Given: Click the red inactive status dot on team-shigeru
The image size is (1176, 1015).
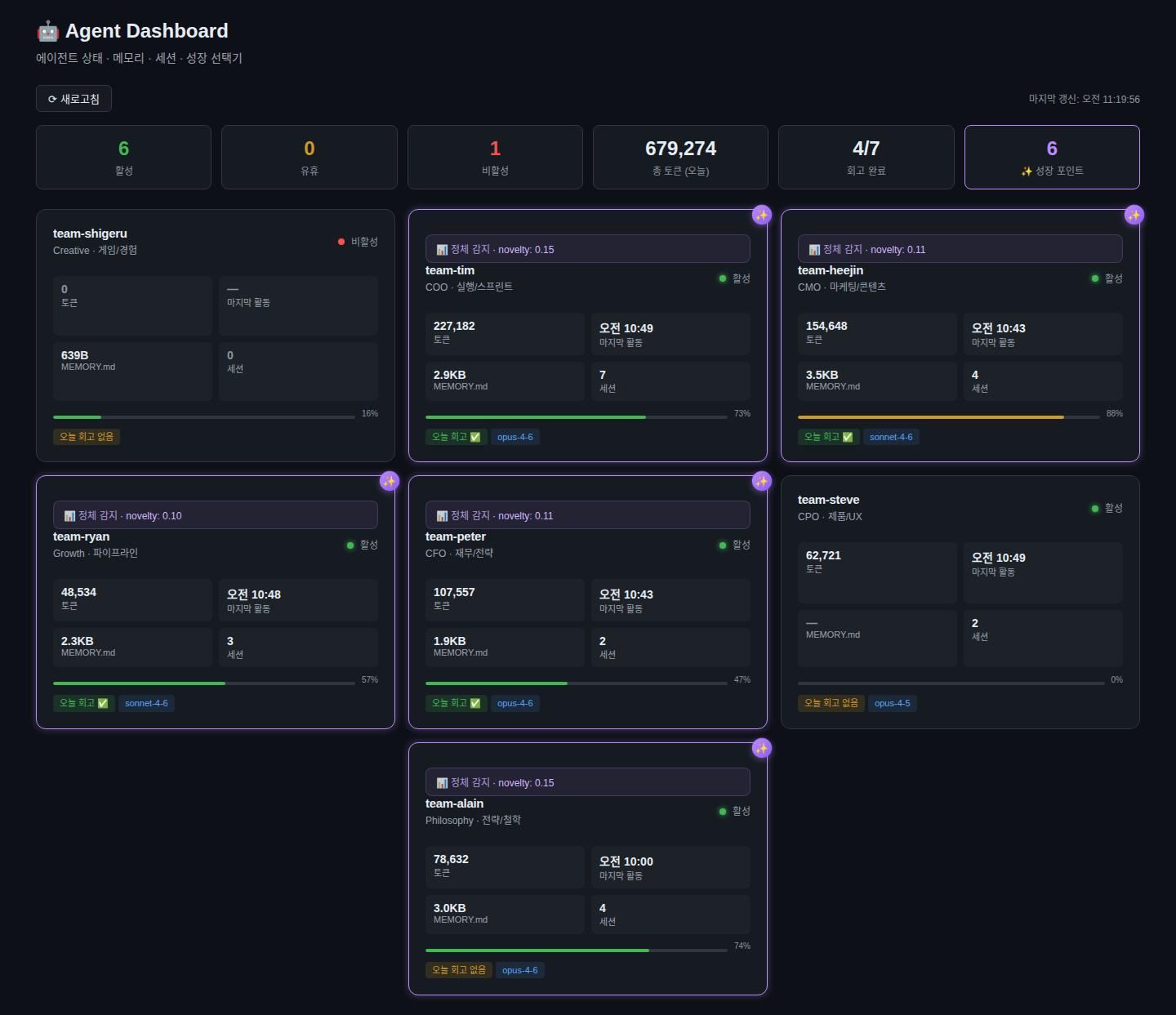Looking at the screenshot, I should coord(341,242).
